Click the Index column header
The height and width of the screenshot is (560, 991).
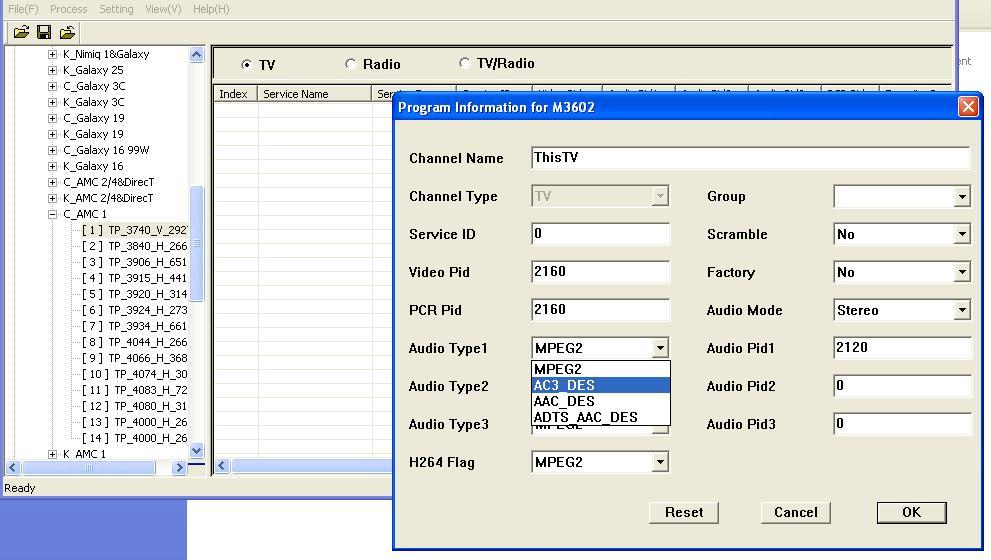235,94
